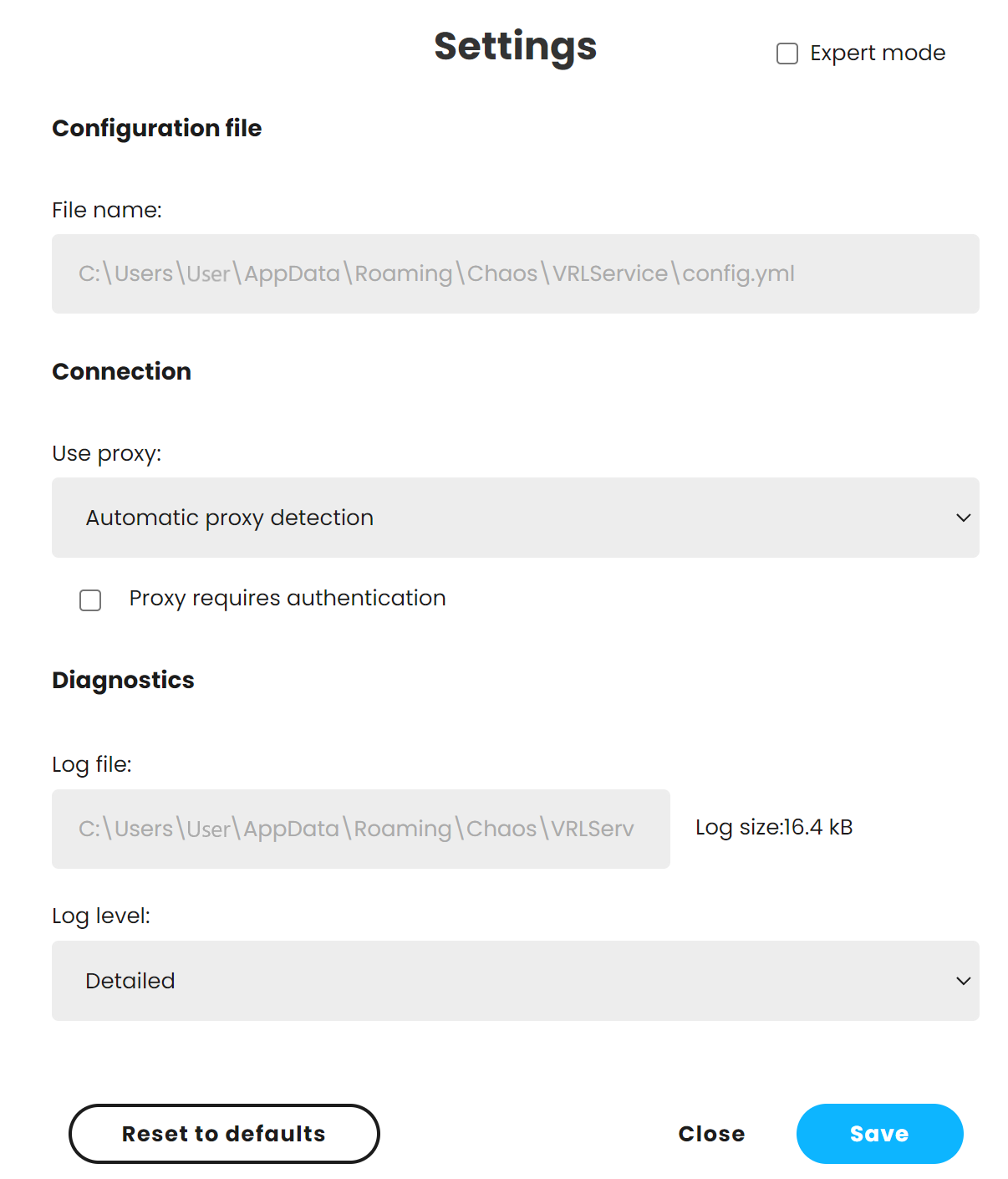Open the Log level dropdown
The height and width of the screenshot is (1179, 1008).
[x=515, y=981]
